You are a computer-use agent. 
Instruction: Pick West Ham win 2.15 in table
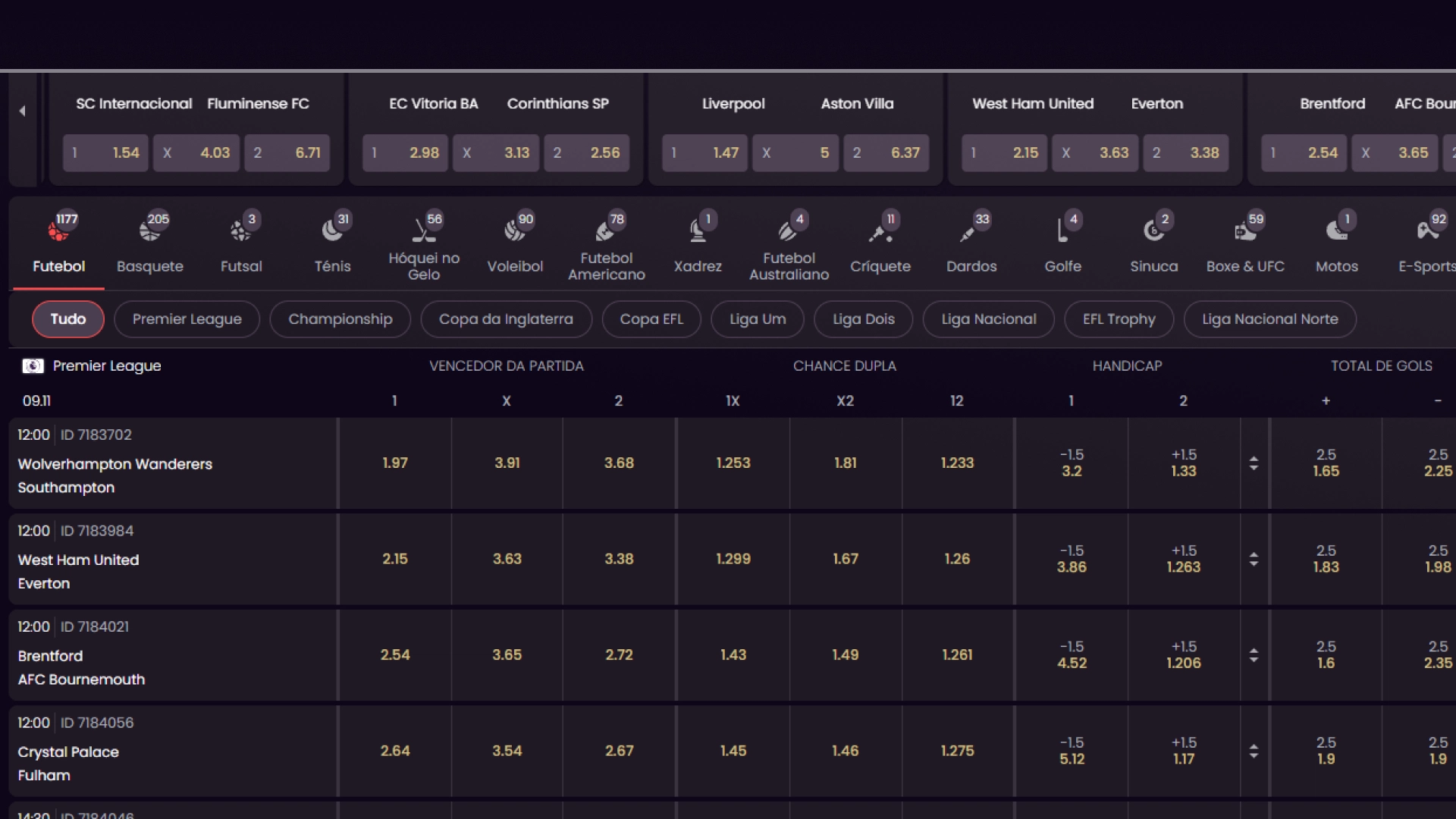coord(395,560)
